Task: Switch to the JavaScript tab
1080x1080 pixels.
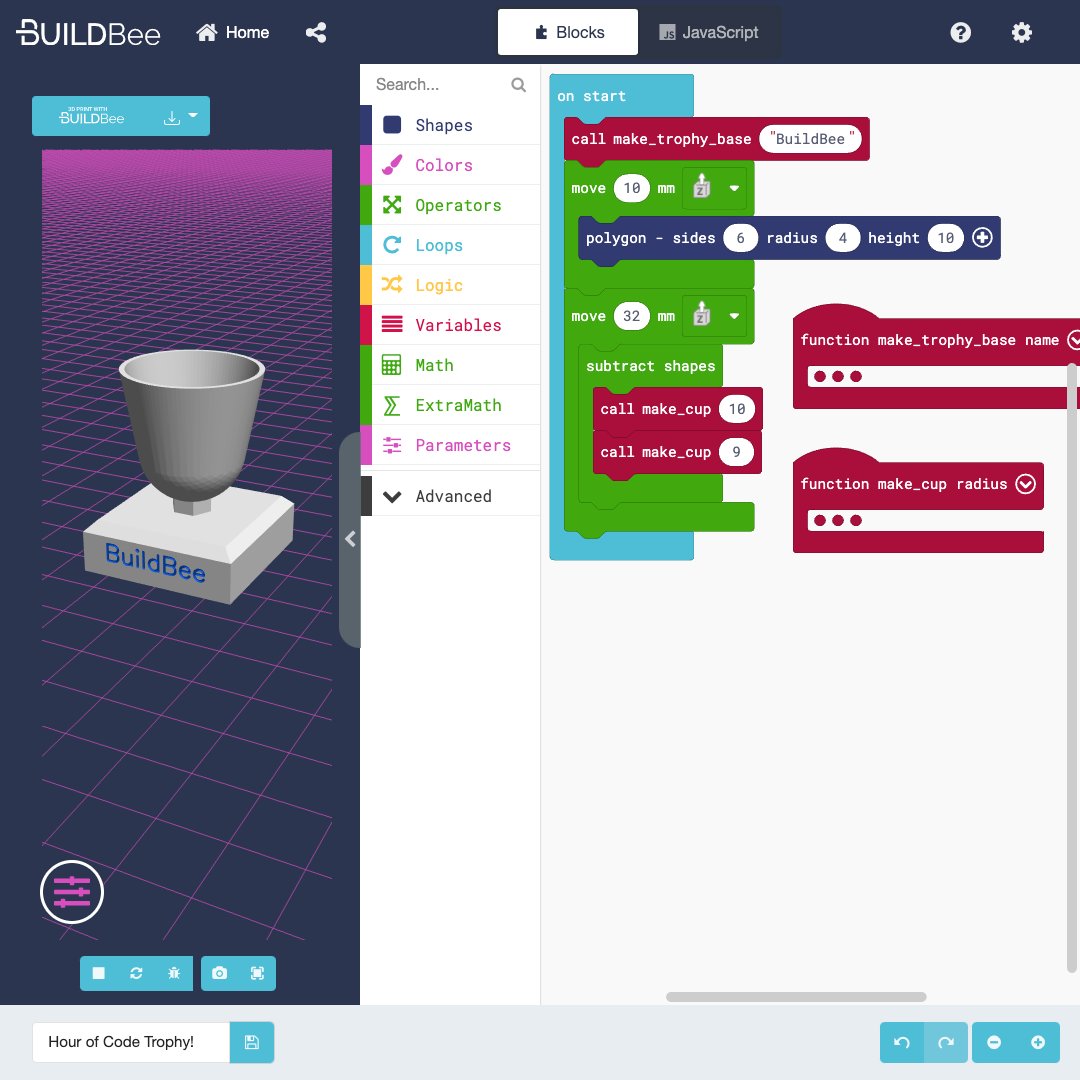Action: click(709, 32)
